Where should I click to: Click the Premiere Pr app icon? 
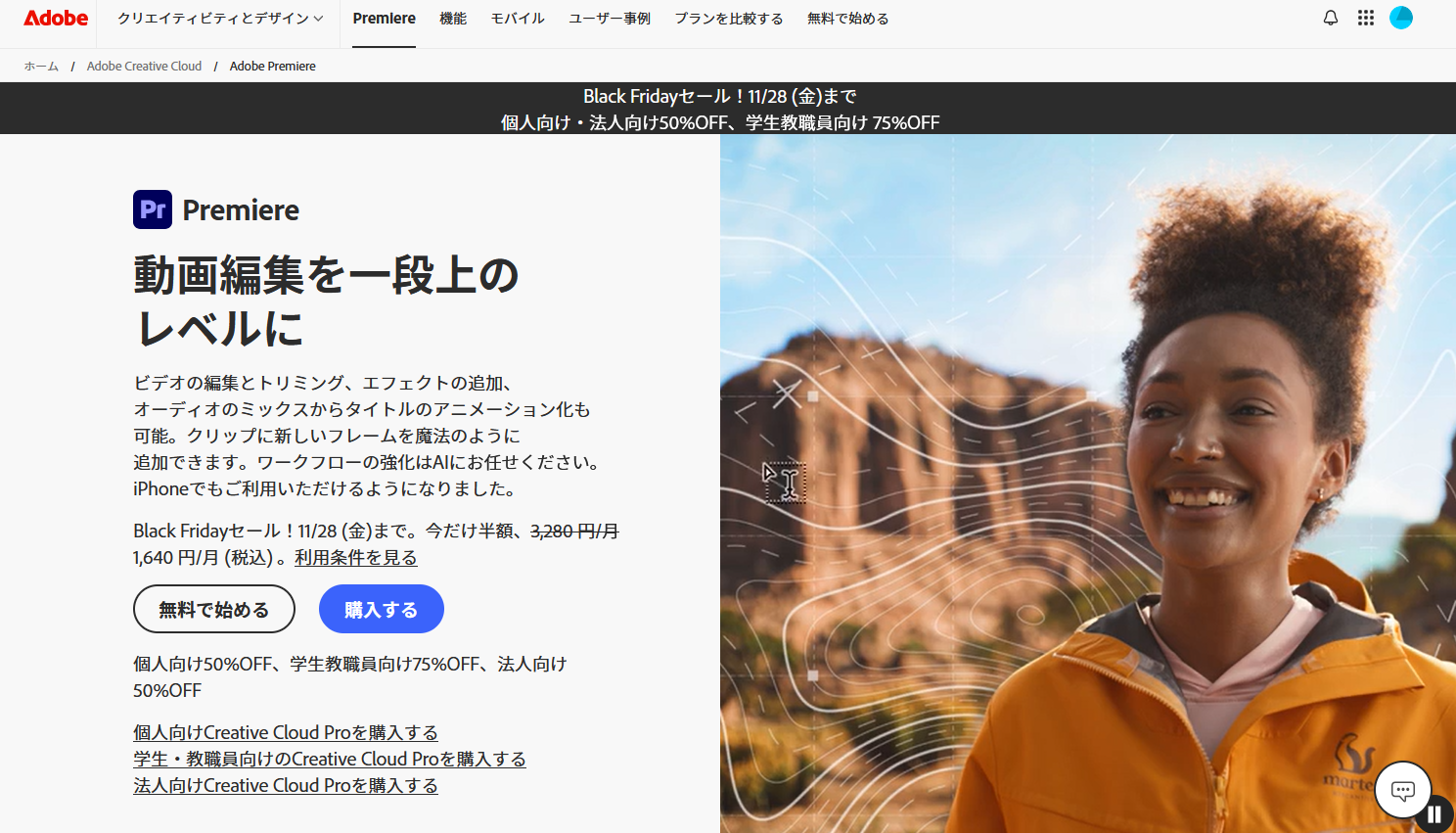coord(153,209)
